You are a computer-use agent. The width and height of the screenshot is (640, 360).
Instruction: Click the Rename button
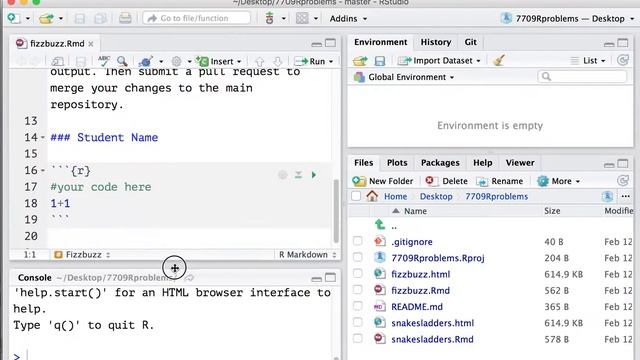(x=500, y=181)
